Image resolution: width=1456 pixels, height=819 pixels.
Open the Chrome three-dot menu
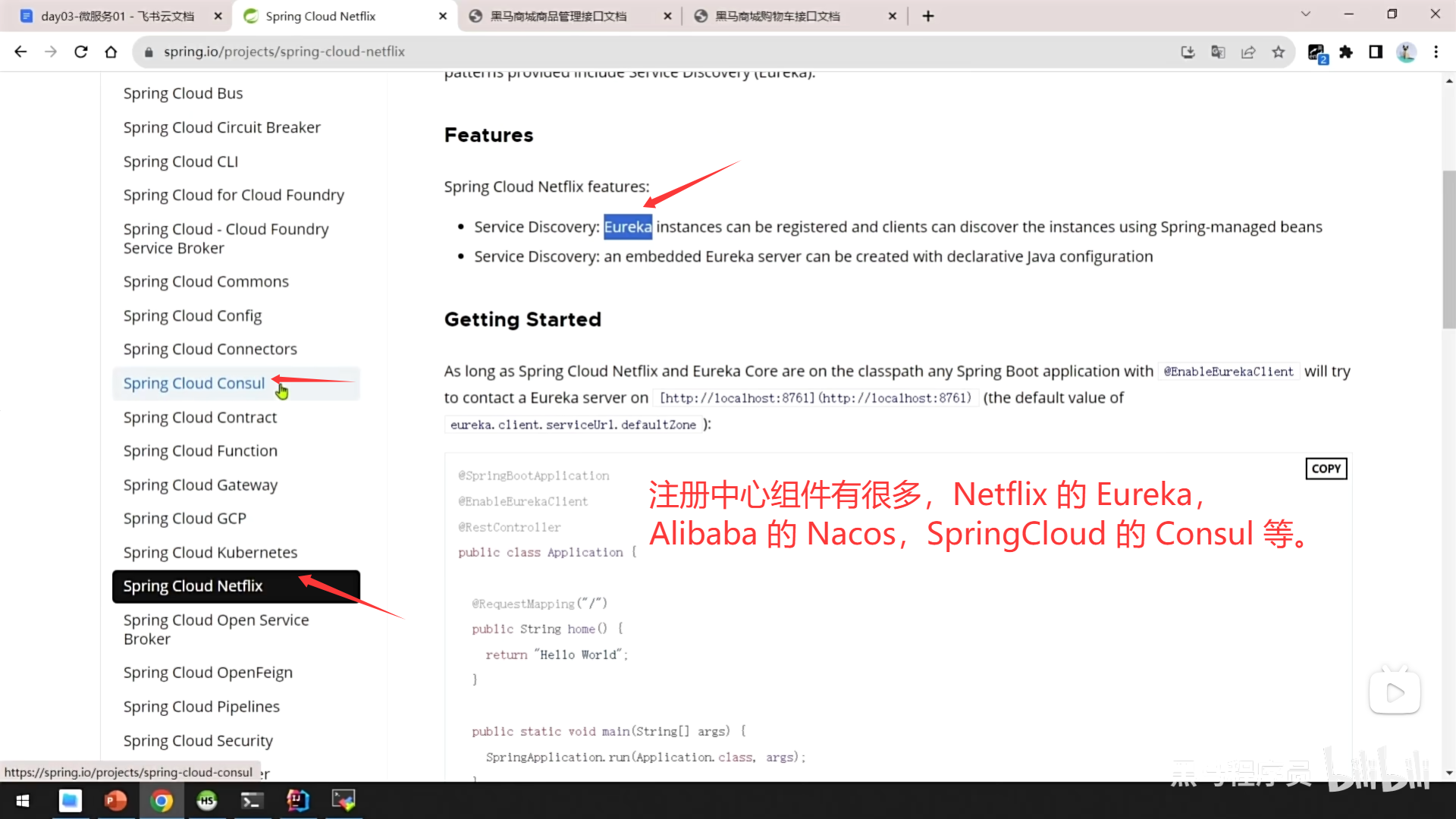1436,52
